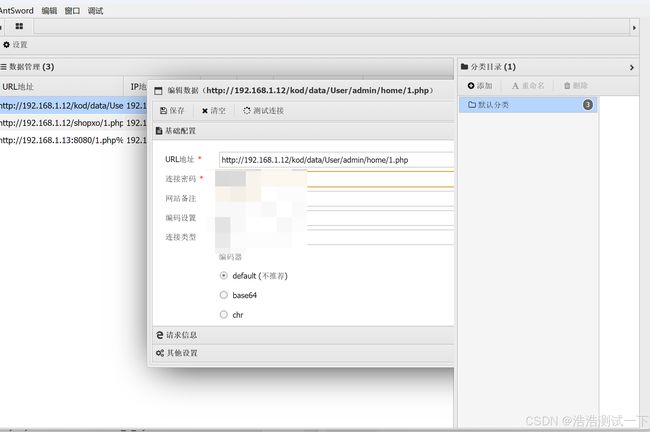
Task: Expand the 其他设置 section
Action: pyautogui.click(x=303, y=353)
